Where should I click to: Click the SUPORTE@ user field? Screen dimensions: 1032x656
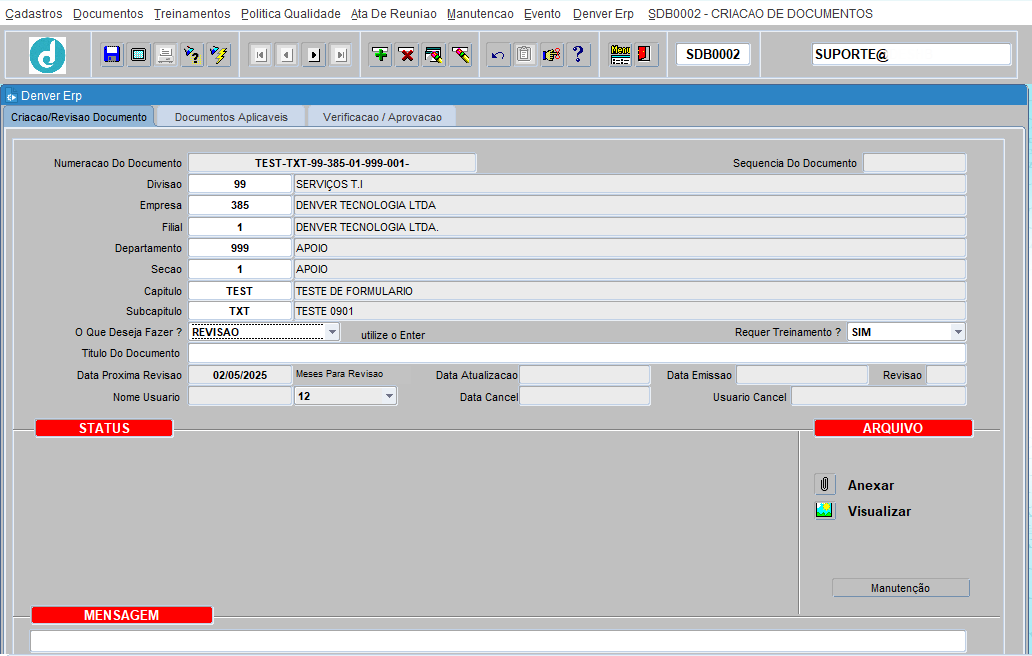point(912,55)
